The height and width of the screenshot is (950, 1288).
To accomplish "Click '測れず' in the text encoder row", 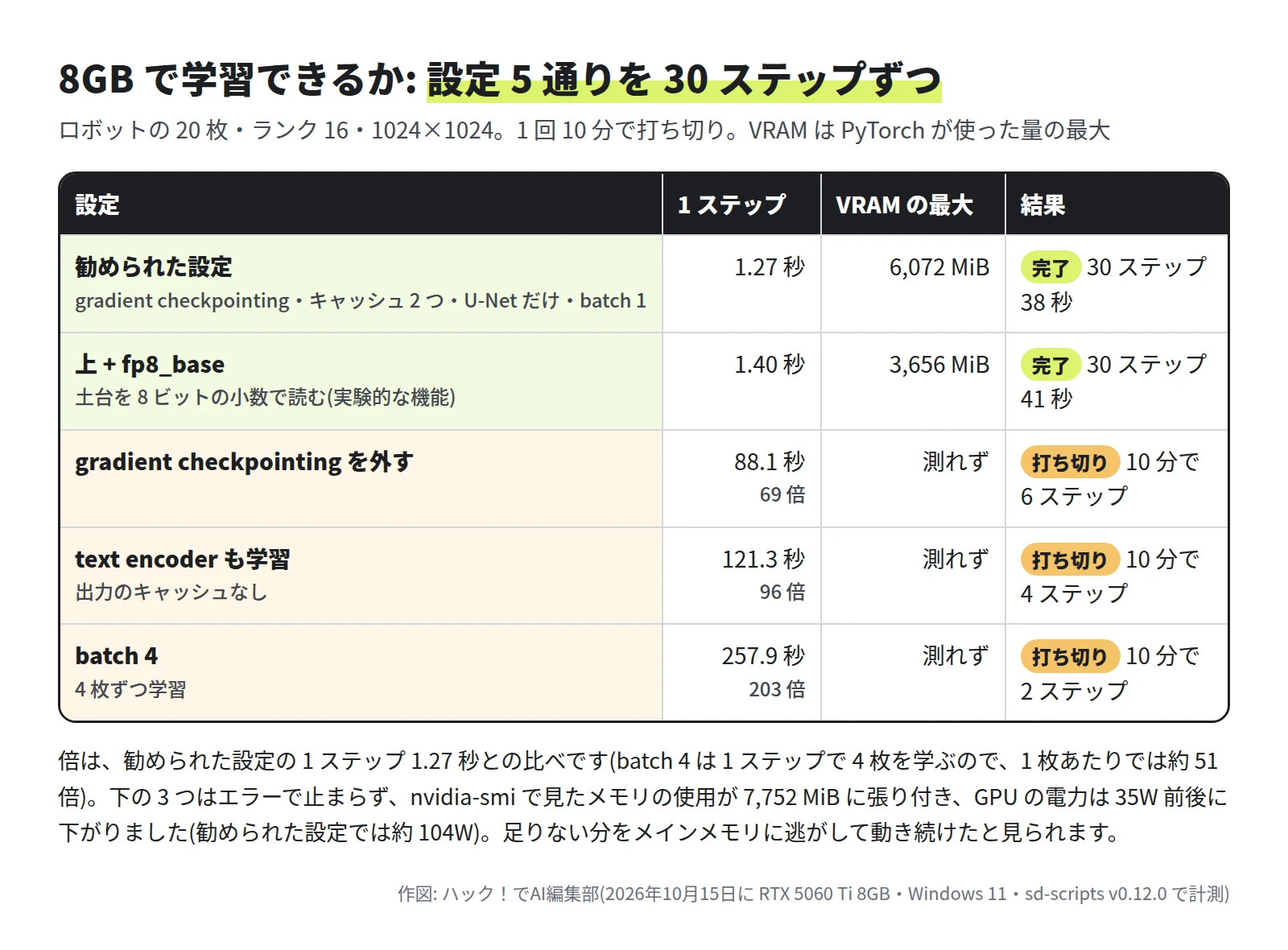I will (x=956, y=559).
